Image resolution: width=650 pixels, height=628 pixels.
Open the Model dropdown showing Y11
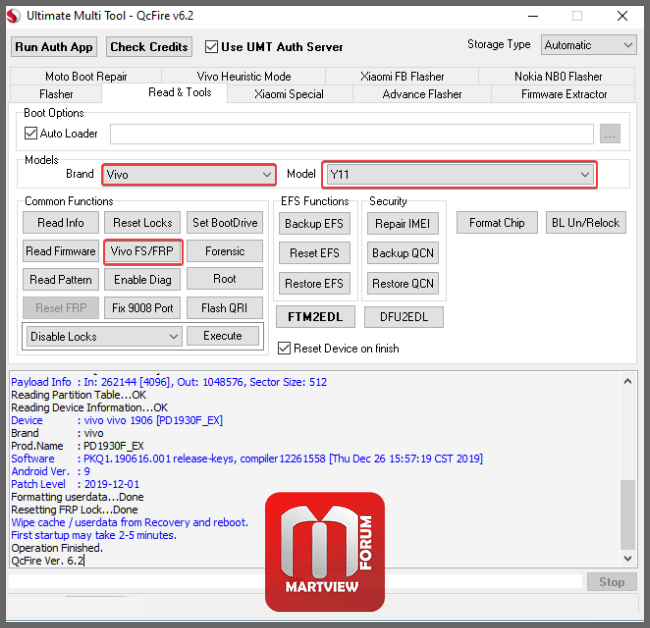point(459,175)
